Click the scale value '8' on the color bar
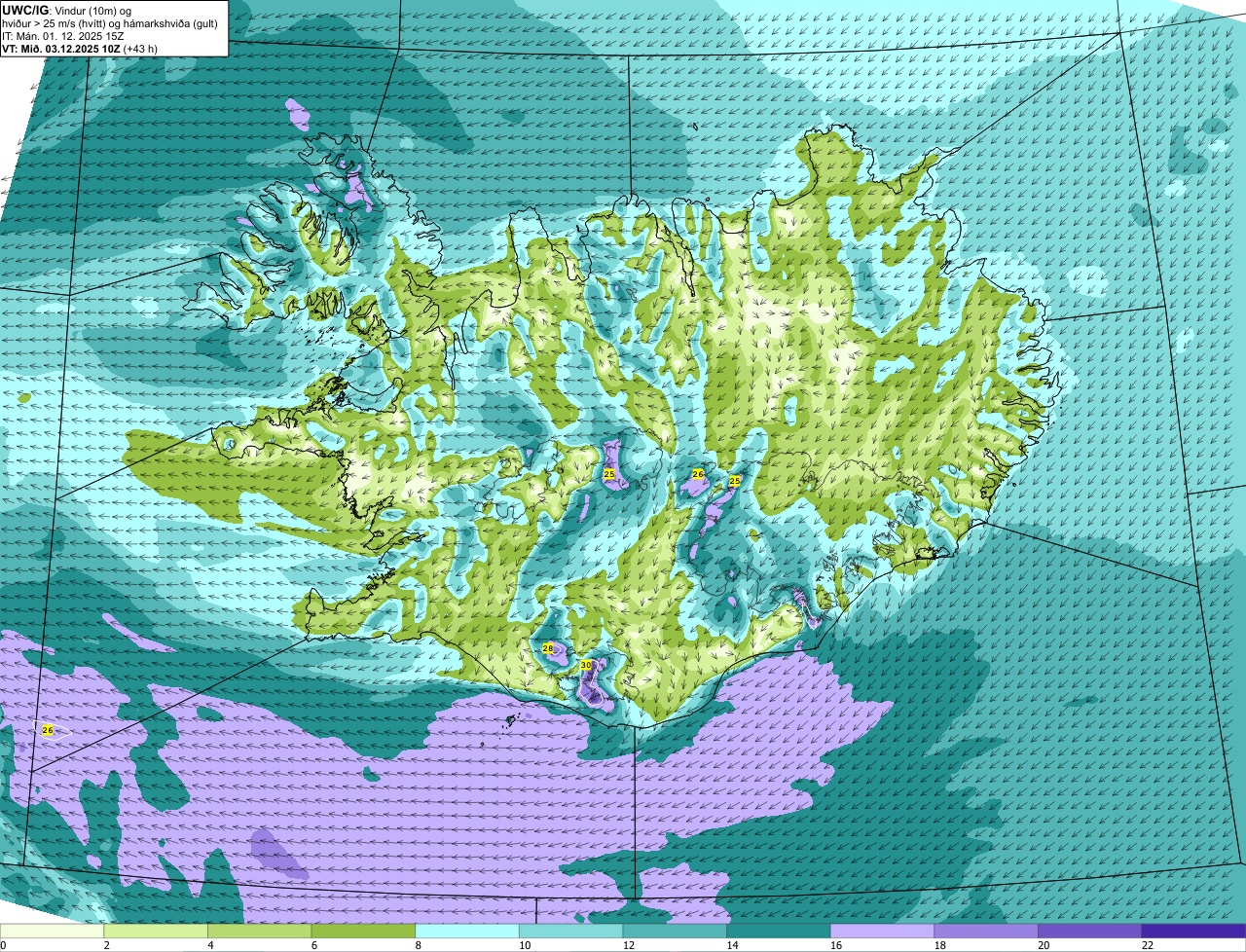 417,945
